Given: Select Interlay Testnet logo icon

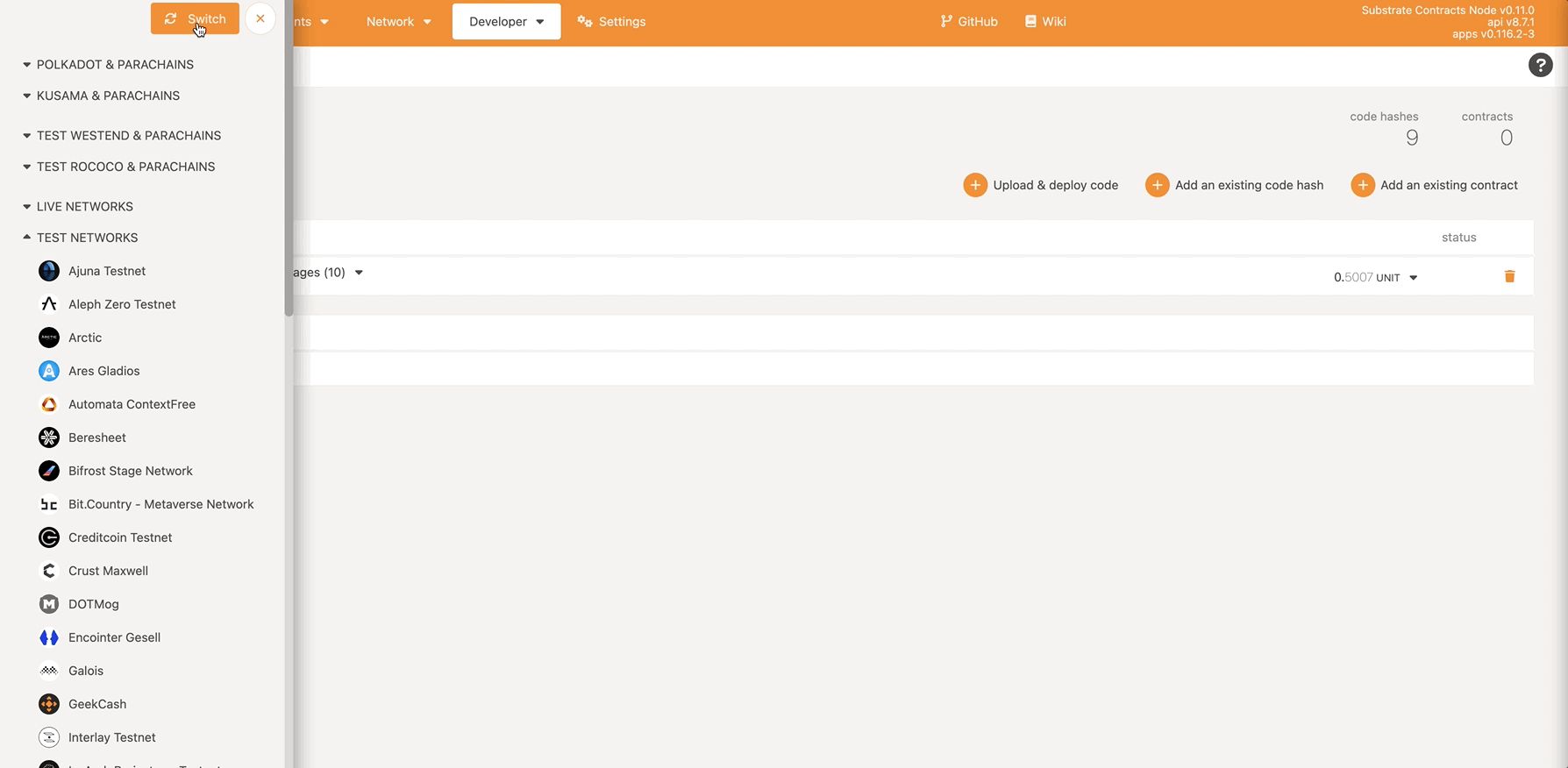Looking at the screenshot, I should pos(49,737).
